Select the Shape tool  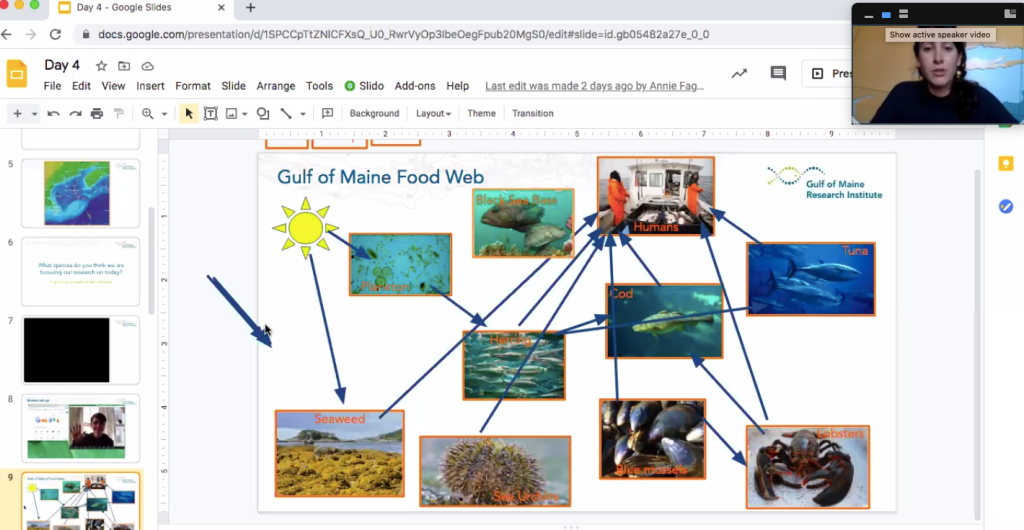pyautogui.click(x=263, y=114)
